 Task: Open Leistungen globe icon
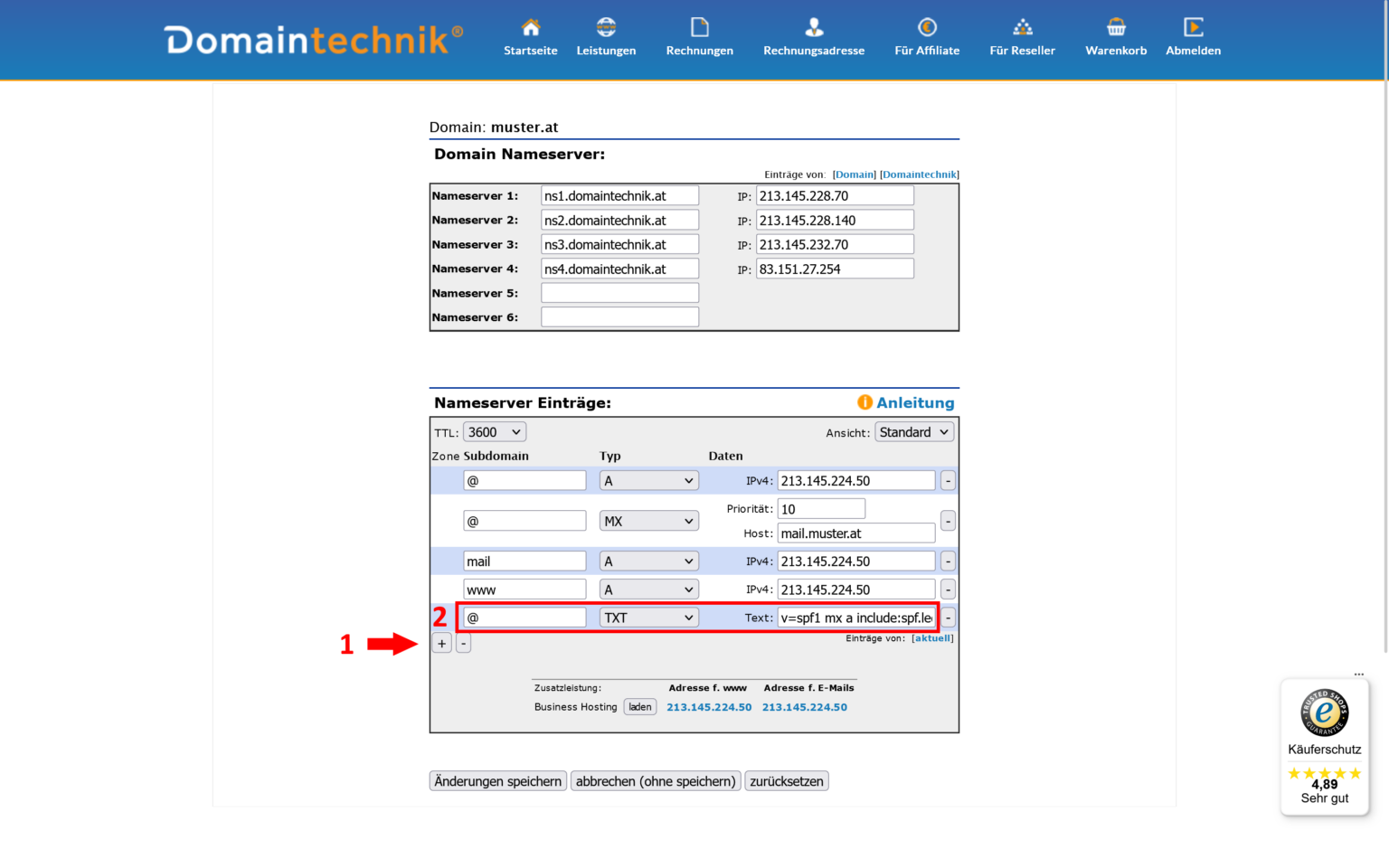(606, 27)
